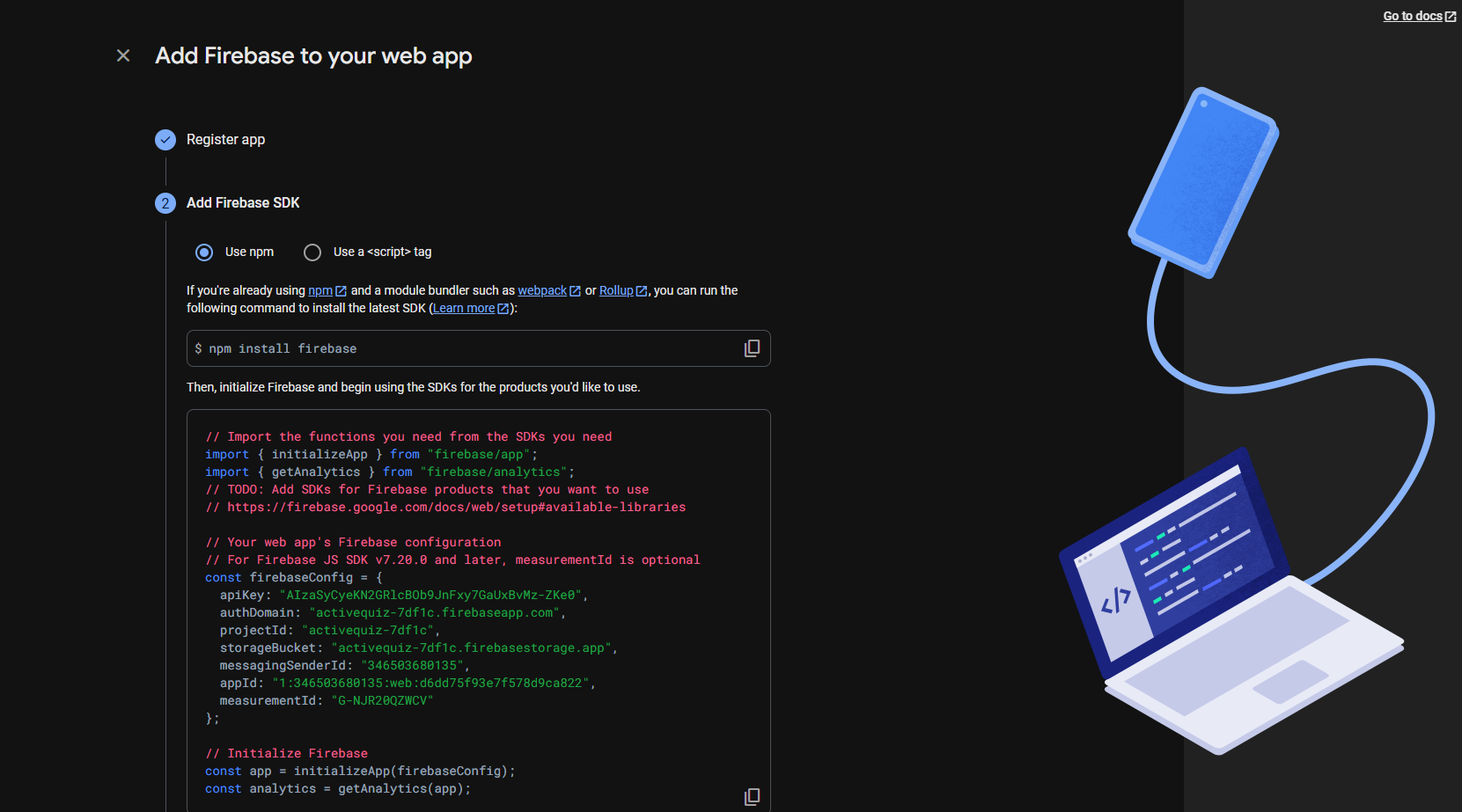Click the external-link icon next to Rollup

tap(642, 291)
